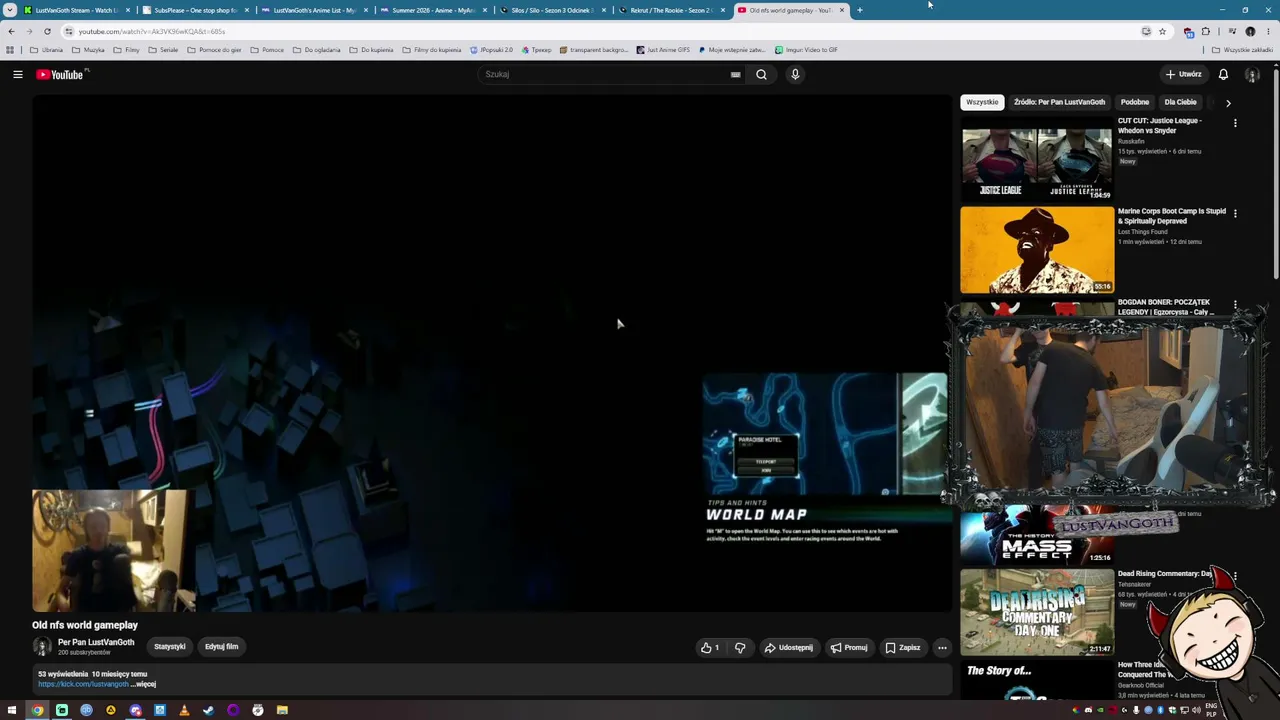This screenshot has width=1280, height=720.
Task: Open the Per Pan LustVanGoth channel name
Action: tap(96, 642)
